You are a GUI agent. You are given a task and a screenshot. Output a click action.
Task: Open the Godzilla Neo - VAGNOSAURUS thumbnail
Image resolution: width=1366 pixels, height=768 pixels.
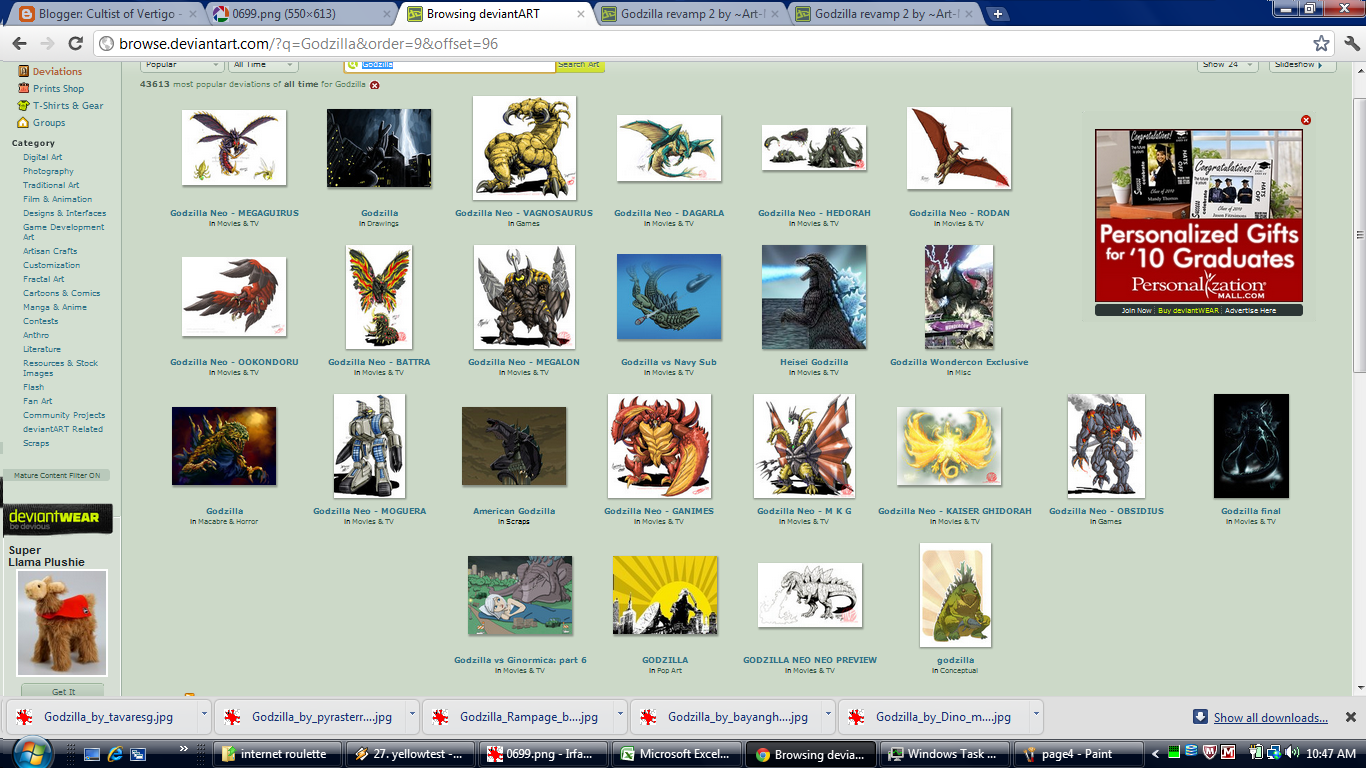[x=524, y=148]
